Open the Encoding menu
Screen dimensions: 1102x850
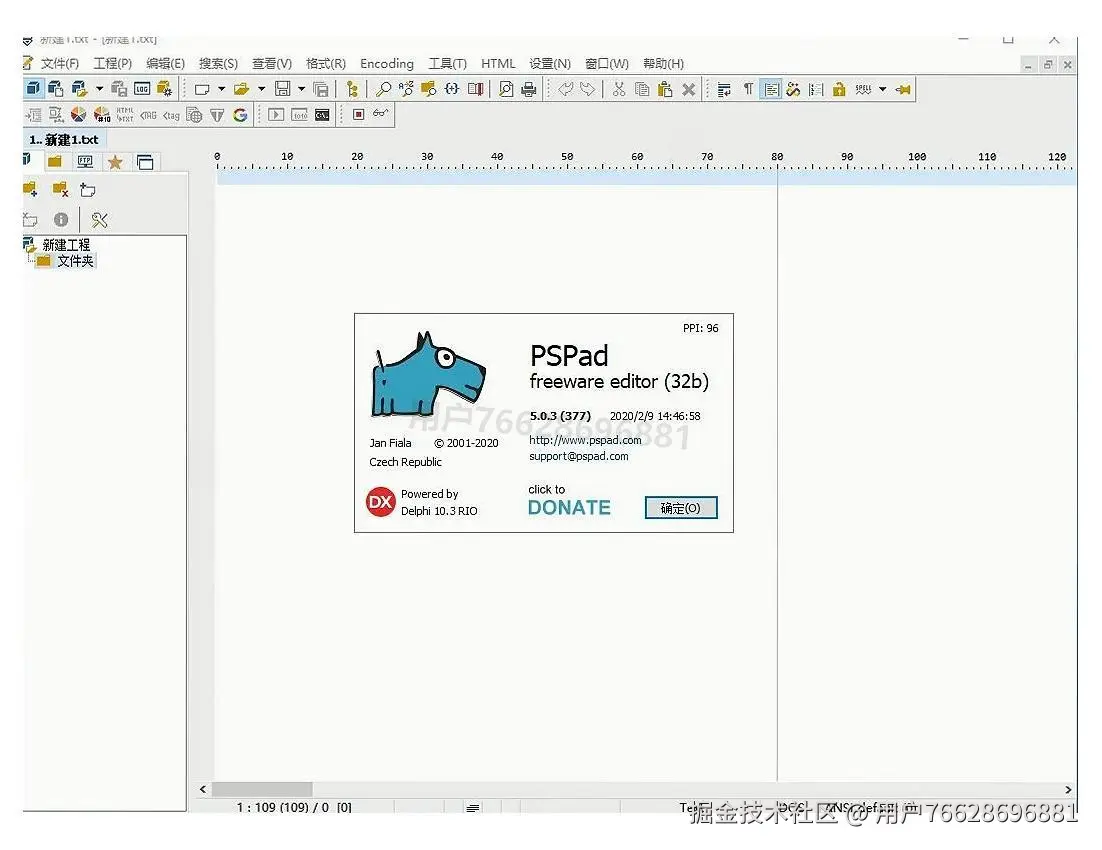[x=387, y=64]
